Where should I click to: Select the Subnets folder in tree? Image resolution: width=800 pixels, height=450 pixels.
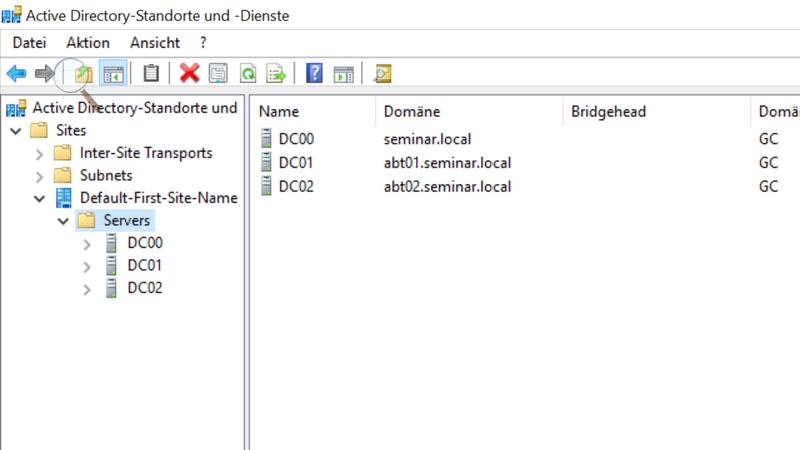pos(106,176)
